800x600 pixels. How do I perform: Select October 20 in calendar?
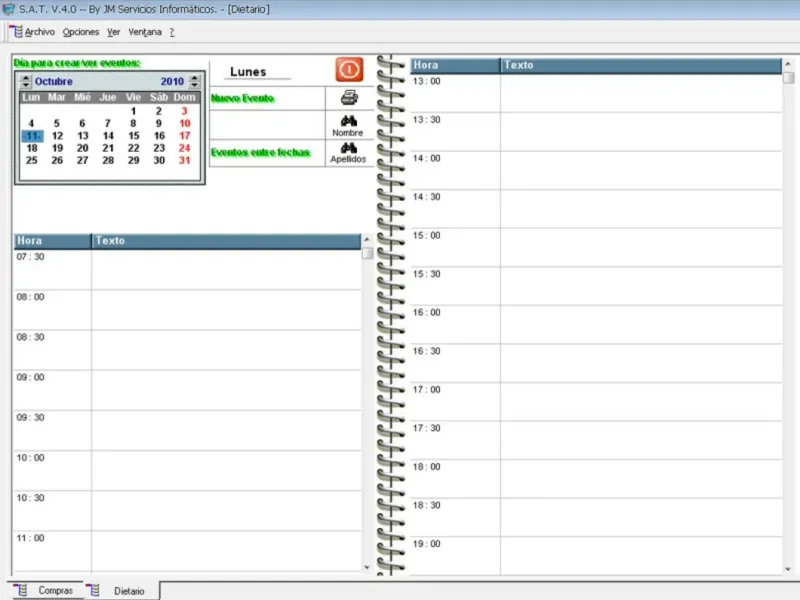[x=83, y=148]
